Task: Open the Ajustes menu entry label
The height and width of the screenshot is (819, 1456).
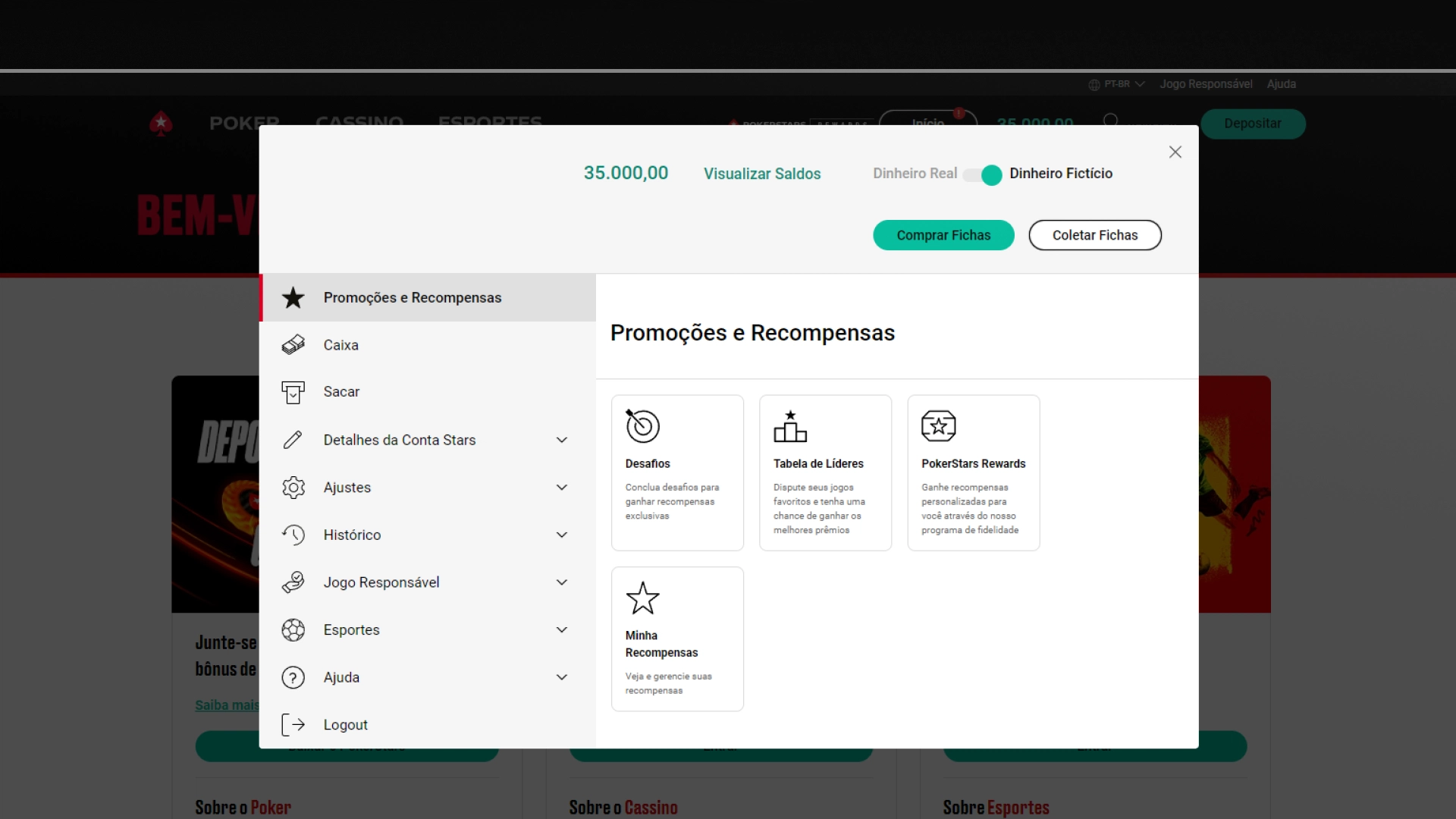Action: (x=347, y=488)
